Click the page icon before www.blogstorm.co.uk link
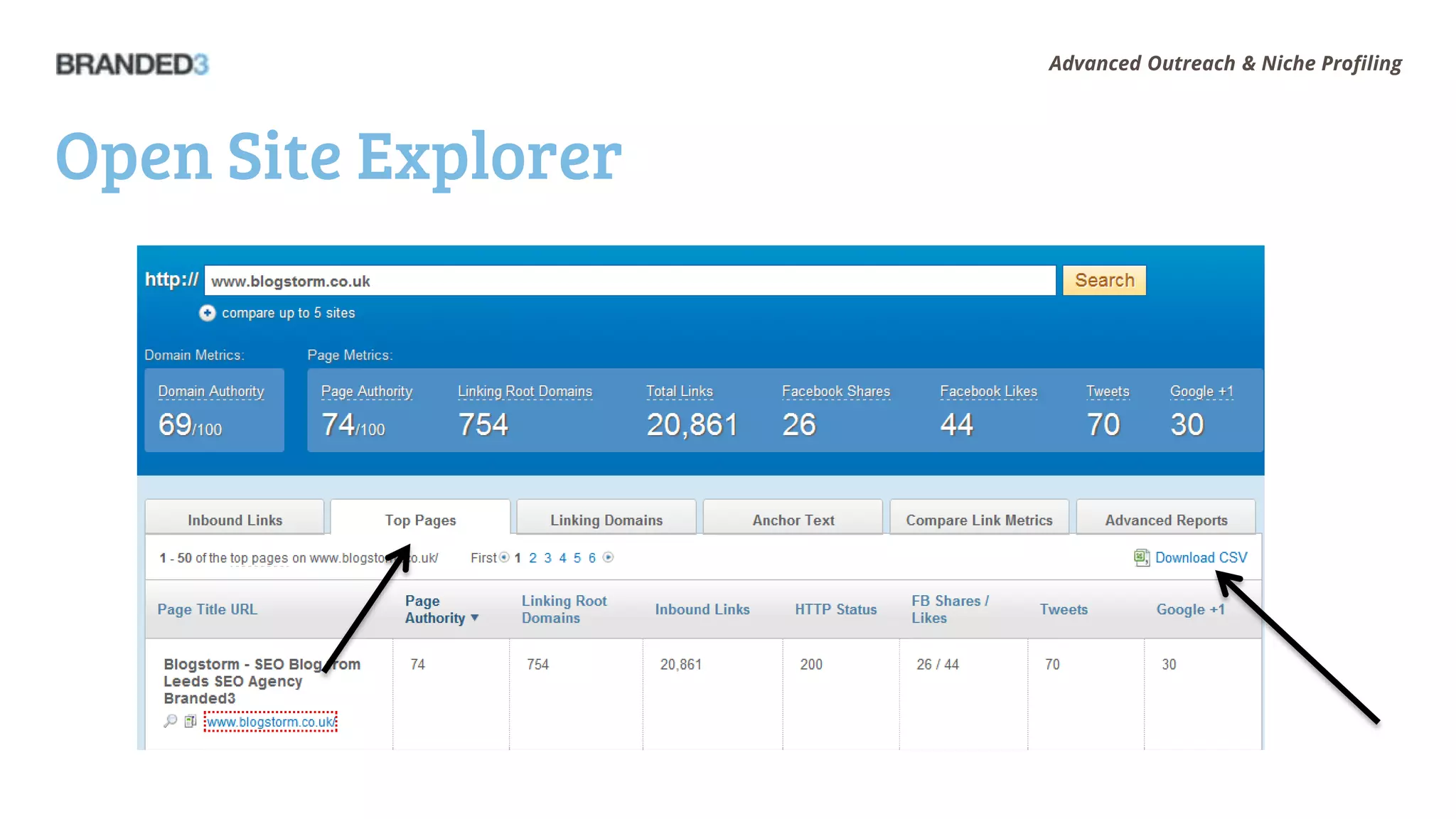 (x=190, y=721)
